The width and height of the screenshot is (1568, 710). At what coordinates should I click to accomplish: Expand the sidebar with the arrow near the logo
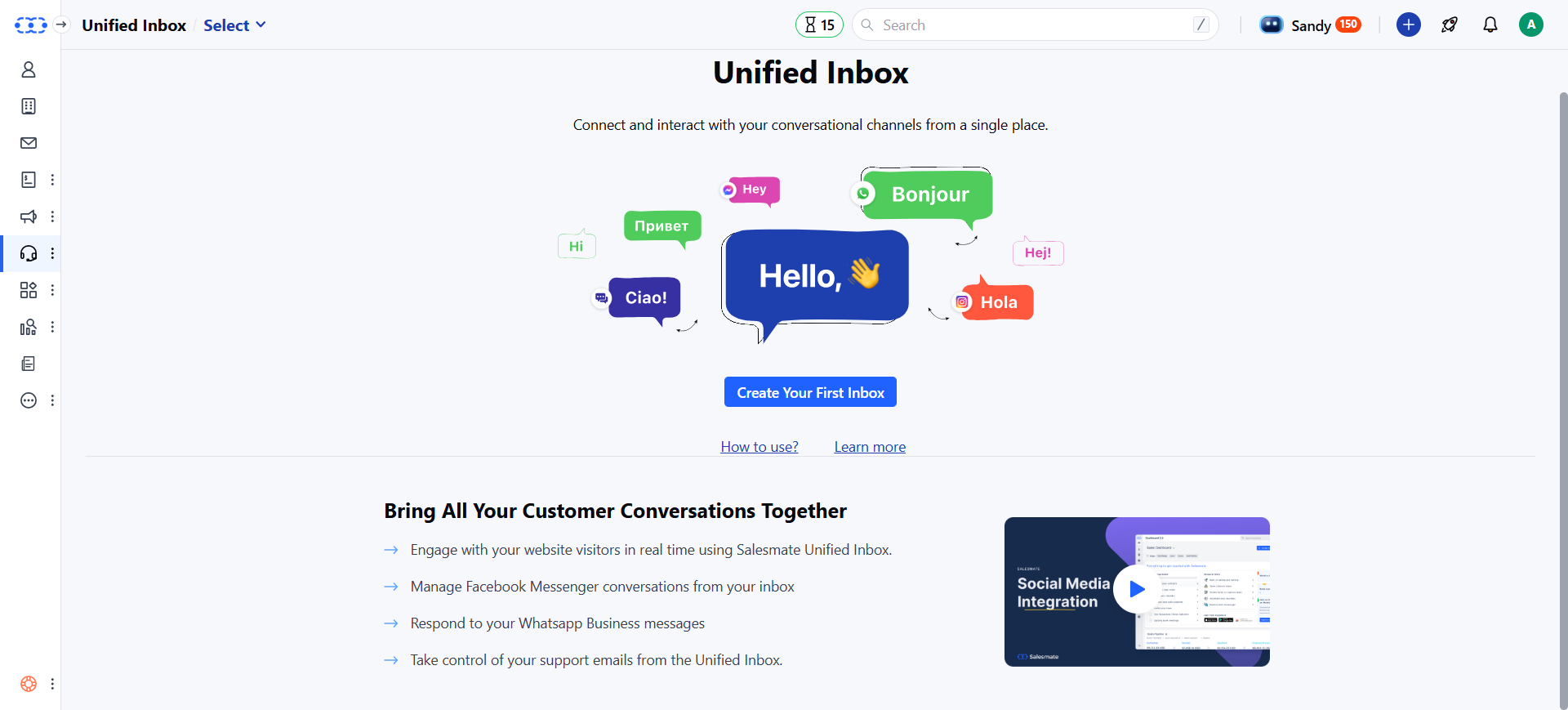click(61, 25)
